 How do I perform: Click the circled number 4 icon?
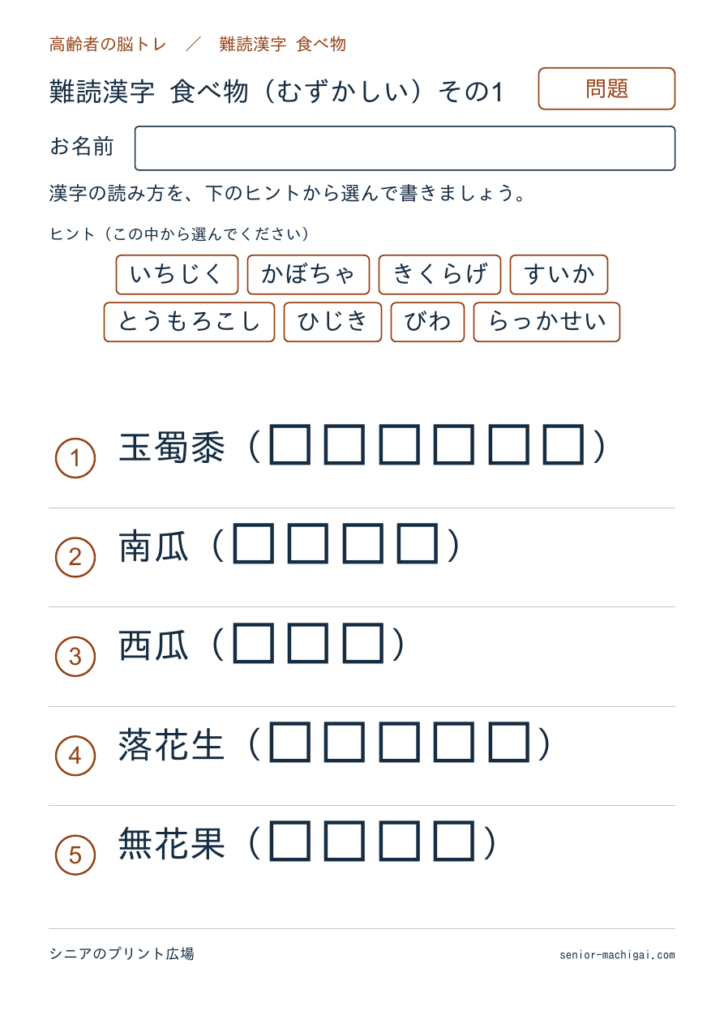[x=75, y=756]
